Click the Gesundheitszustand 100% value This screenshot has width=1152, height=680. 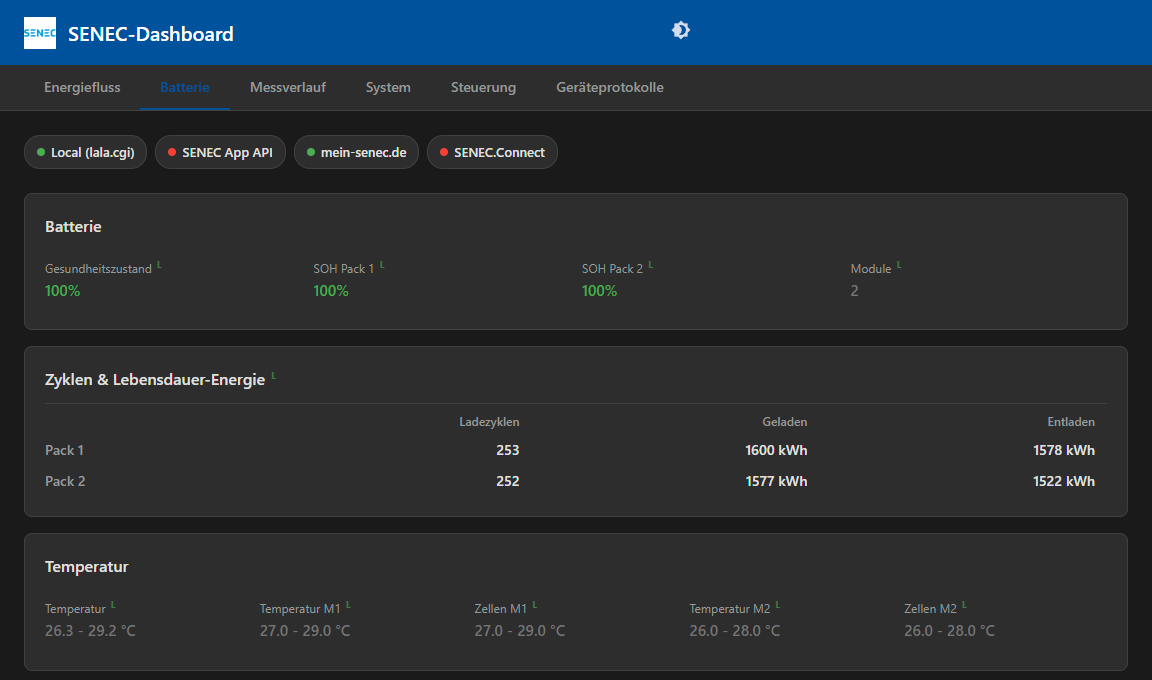tap(62, 291)
